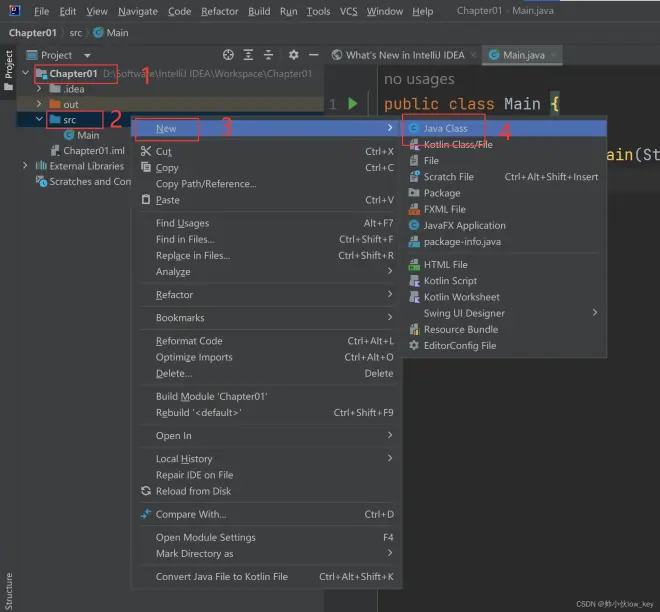Open the Project view dropdown arrow

[87, 55]
